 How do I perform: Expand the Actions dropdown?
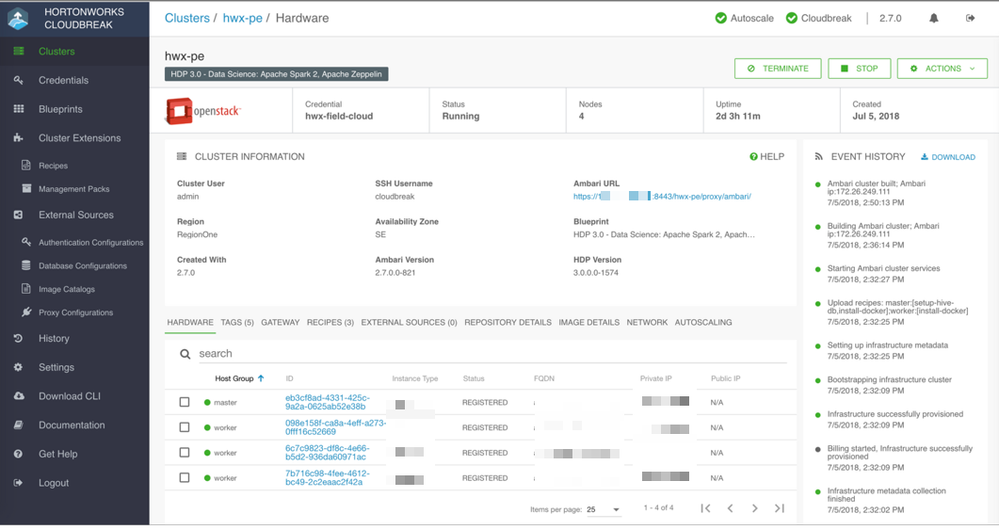point(943,69)
